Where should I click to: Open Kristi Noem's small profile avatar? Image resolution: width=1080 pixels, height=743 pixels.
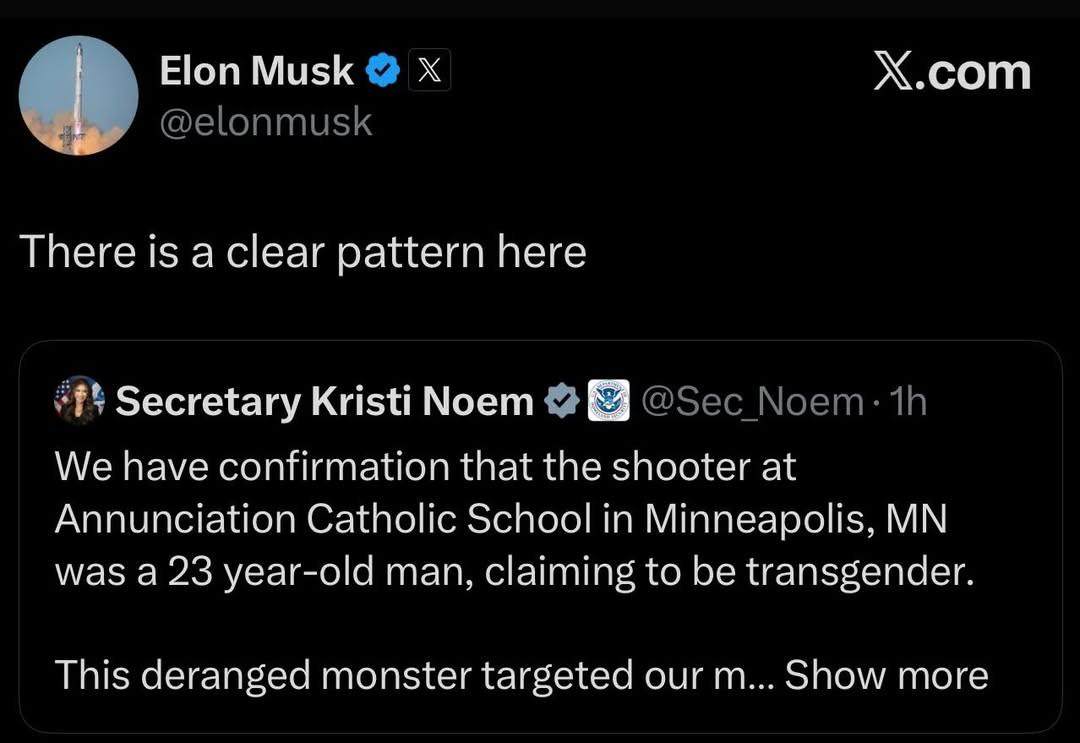(x=79, y=400)
